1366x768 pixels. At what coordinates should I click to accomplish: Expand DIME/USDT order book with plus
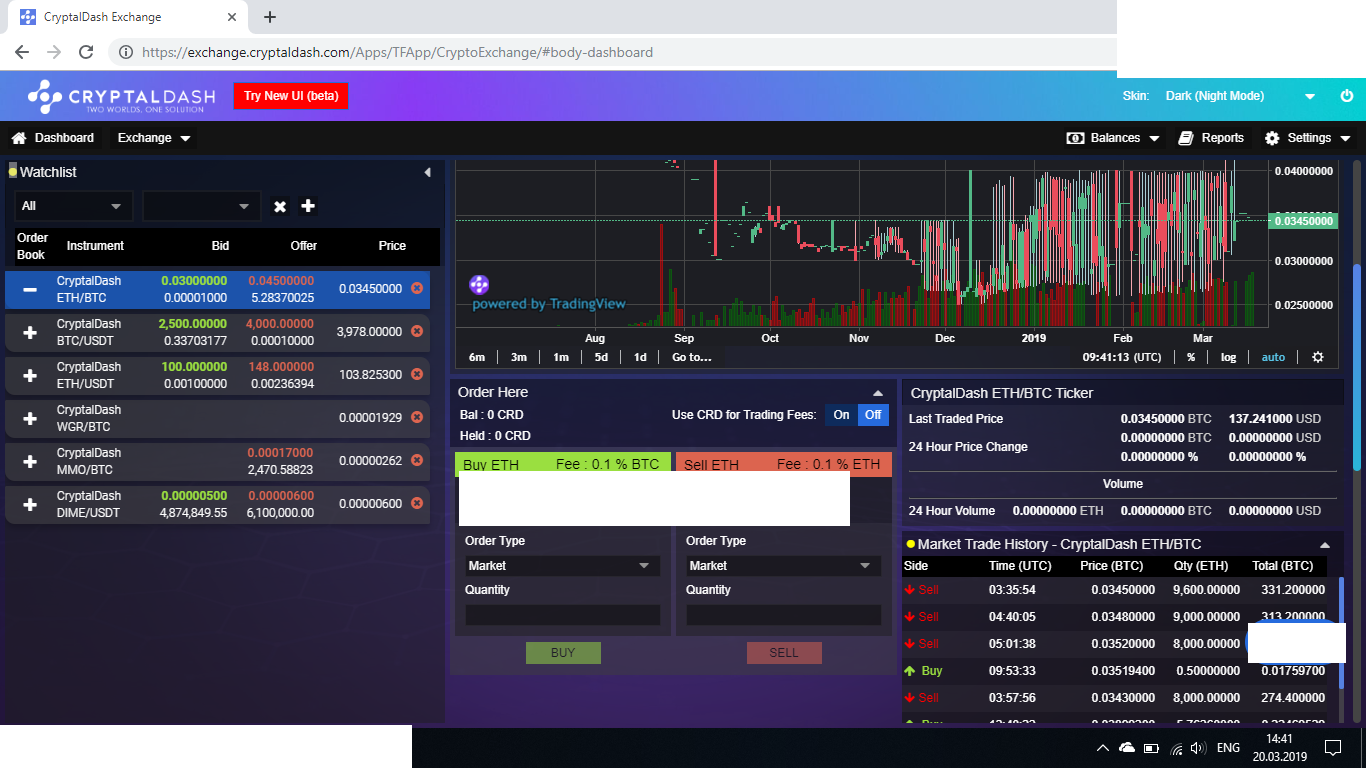30,504
